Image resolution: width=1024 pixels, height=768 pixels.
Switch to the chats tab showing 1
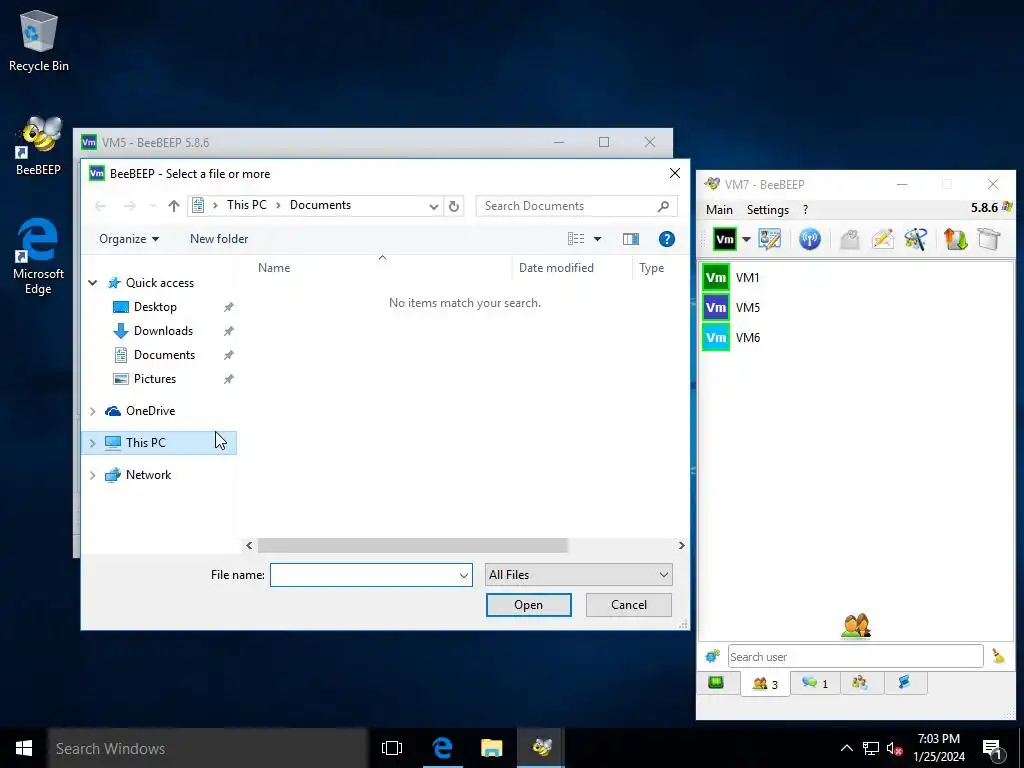tap(815, 683)
